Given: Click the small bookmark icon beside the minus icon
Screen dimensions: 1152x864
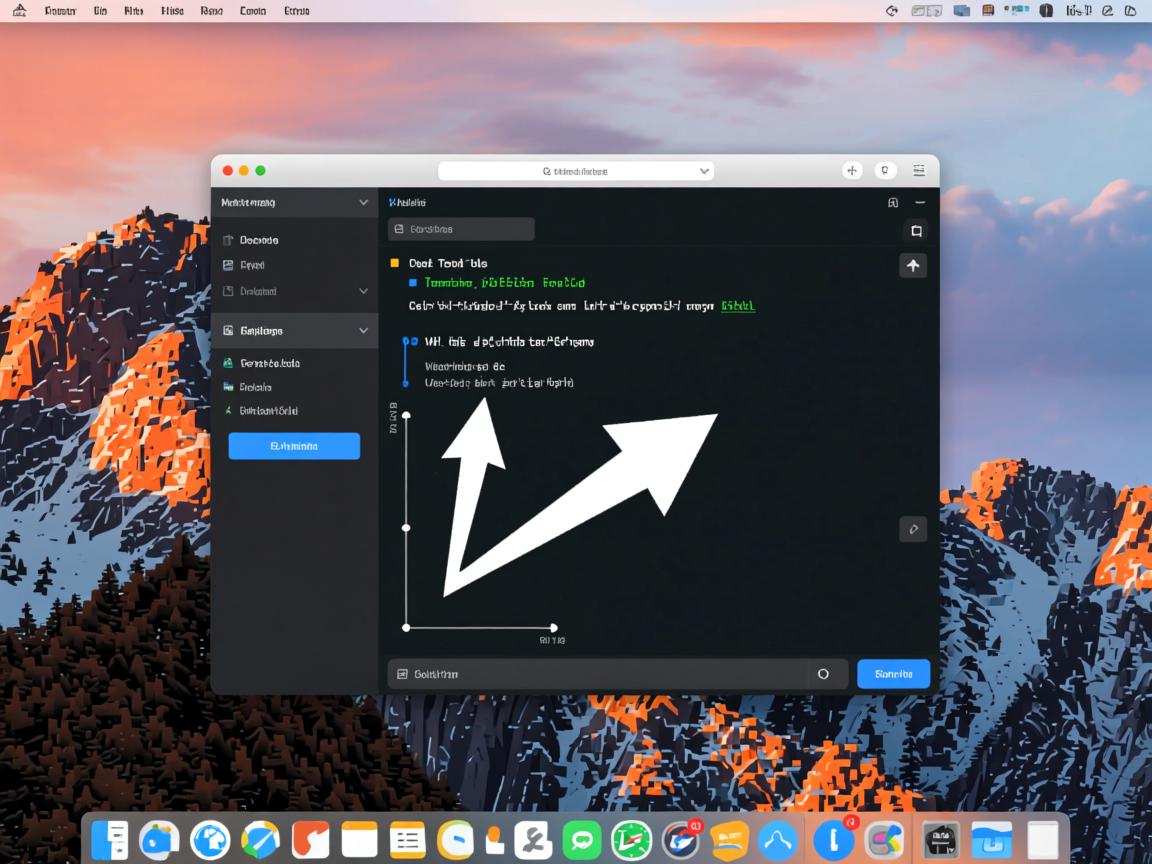Looking at the screenshot, I should (893, 203).
